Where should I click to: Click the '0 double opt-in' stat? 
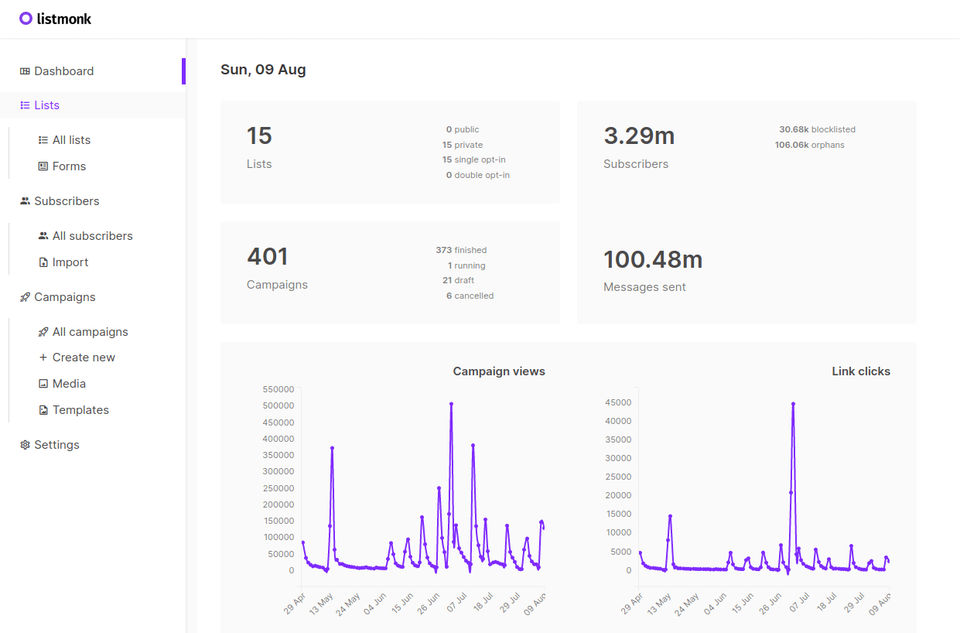[478, 175]
